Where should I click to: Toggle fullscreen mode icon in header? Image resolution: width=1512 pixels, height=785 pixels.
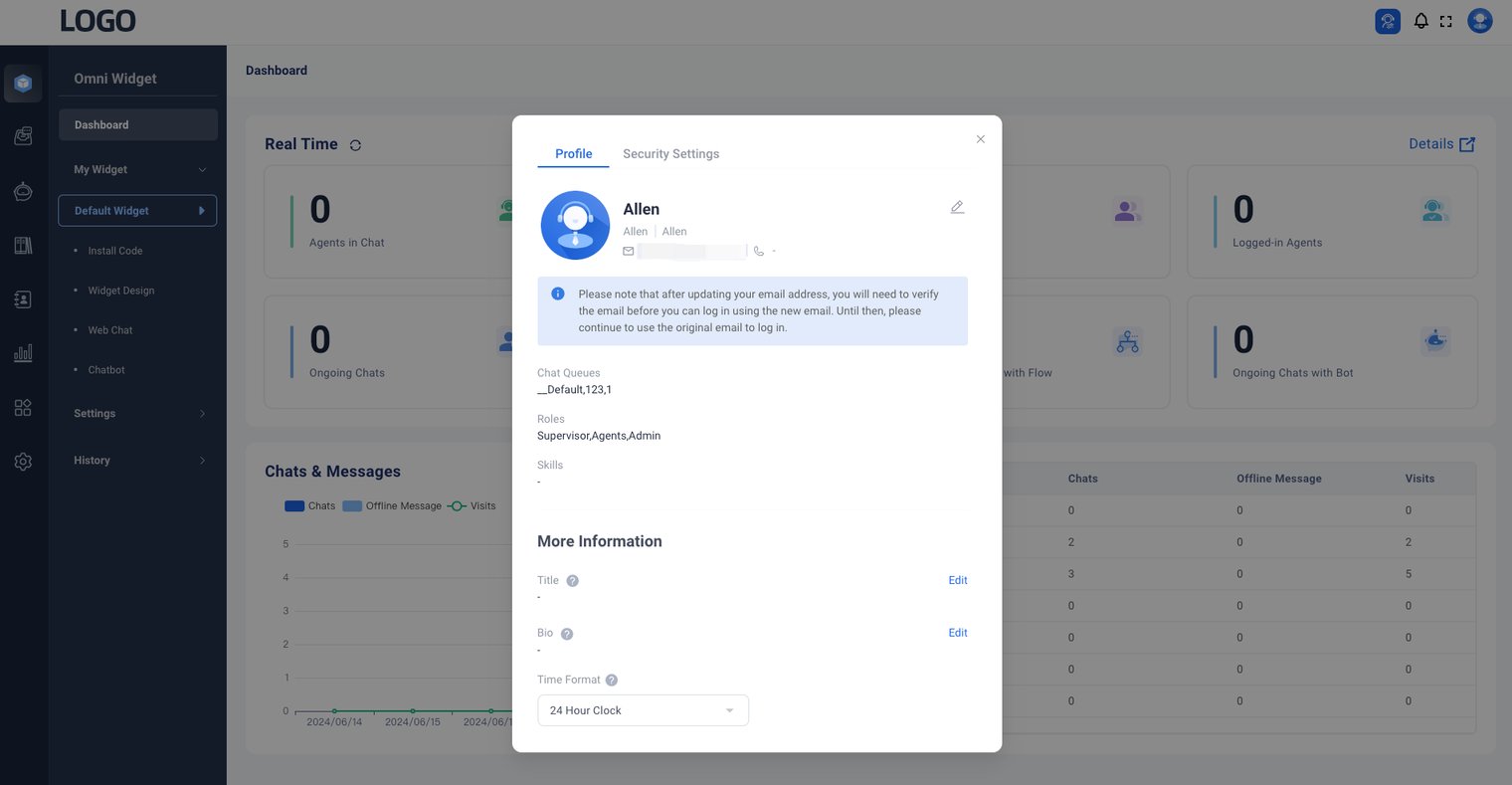point(1446,21)
